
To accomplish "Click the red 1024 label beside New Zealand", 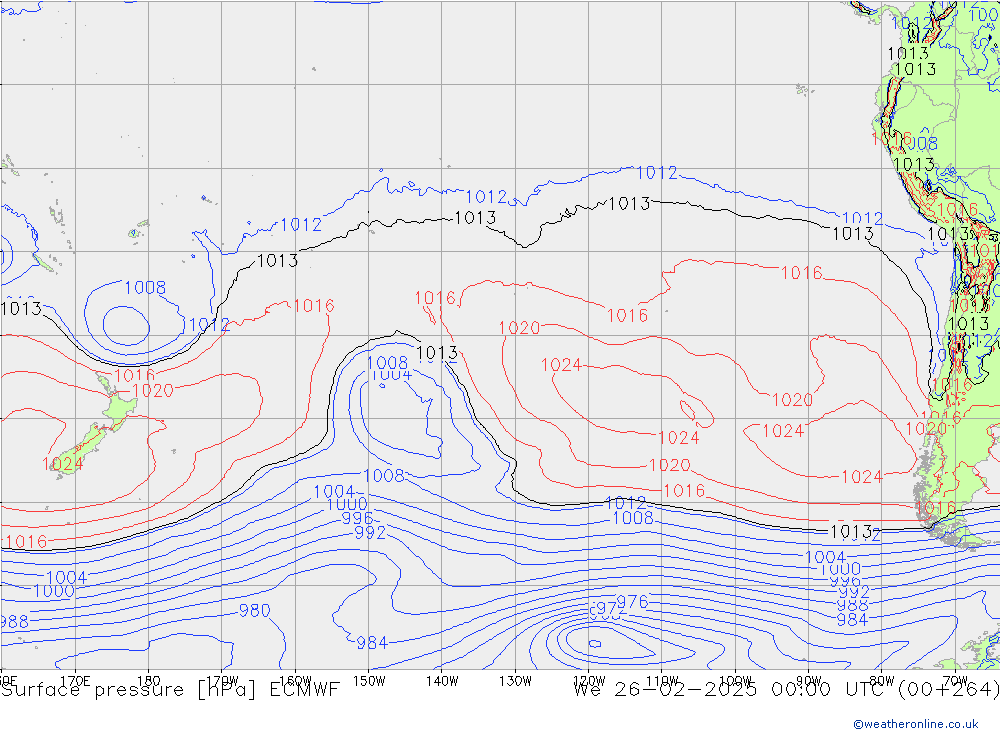I will [x=62, y=464].
